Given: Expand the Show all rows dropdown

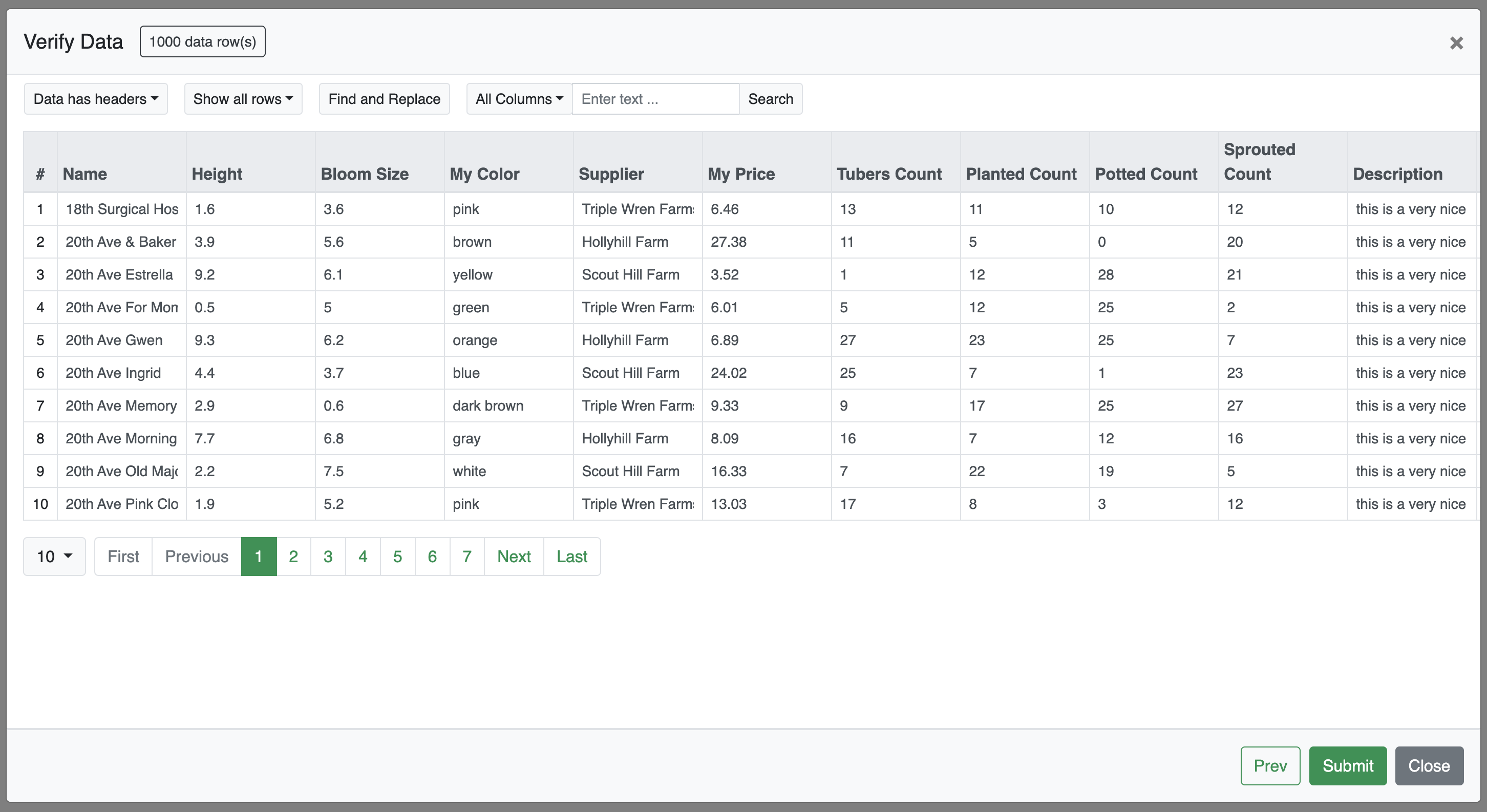Looking at the screenshot, I should tap(243, 99).
